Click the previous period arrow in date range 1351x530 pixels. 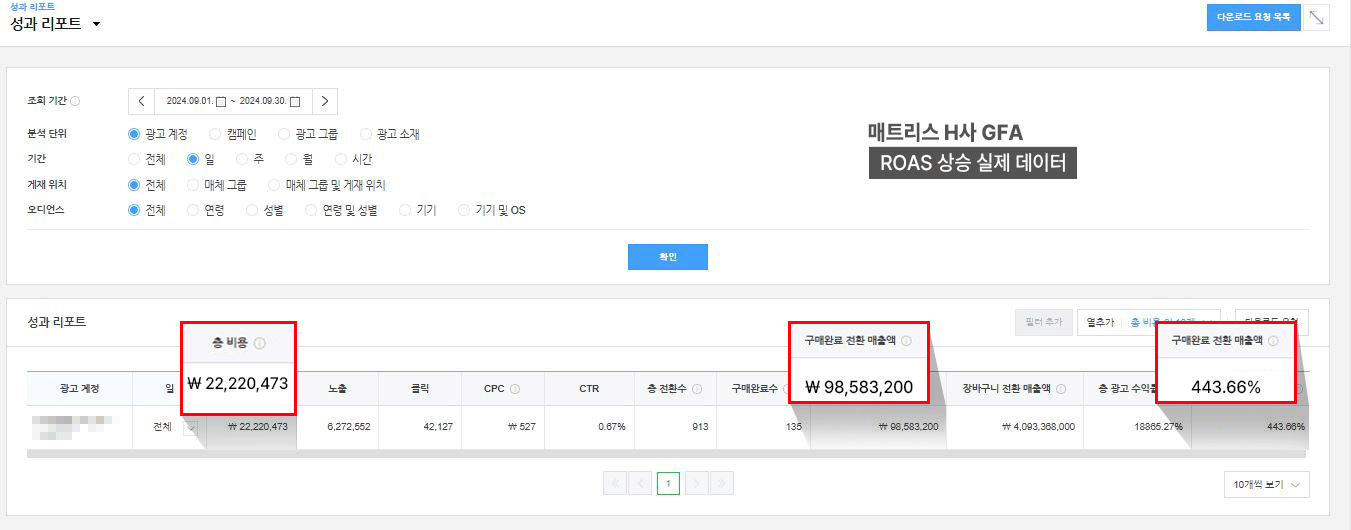coord(141,101)
